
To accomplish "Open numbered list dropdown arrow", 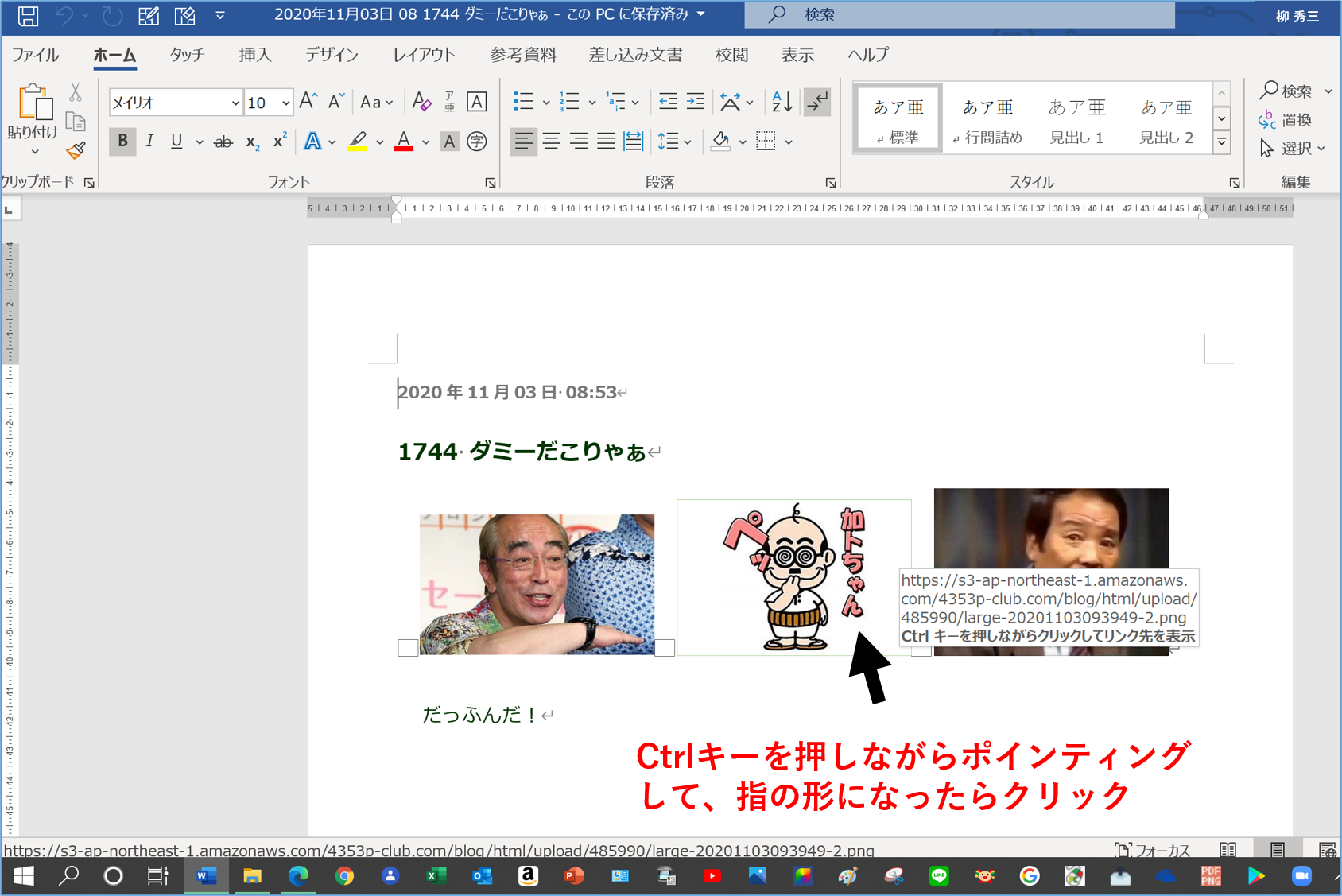I will 592,103.
